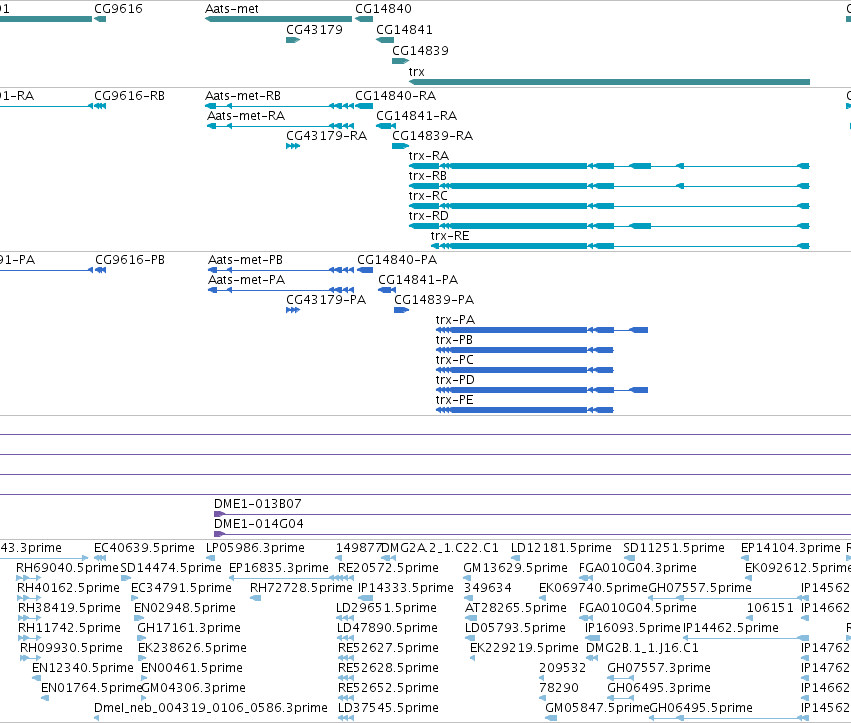Click the LP05986.3prime EST label
851x723 pixels.
255,548
